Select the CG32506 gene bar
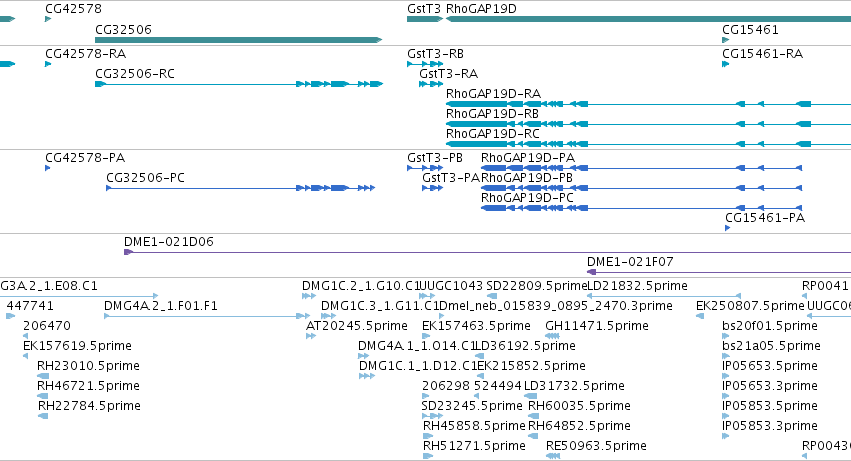 click(238, 40)
